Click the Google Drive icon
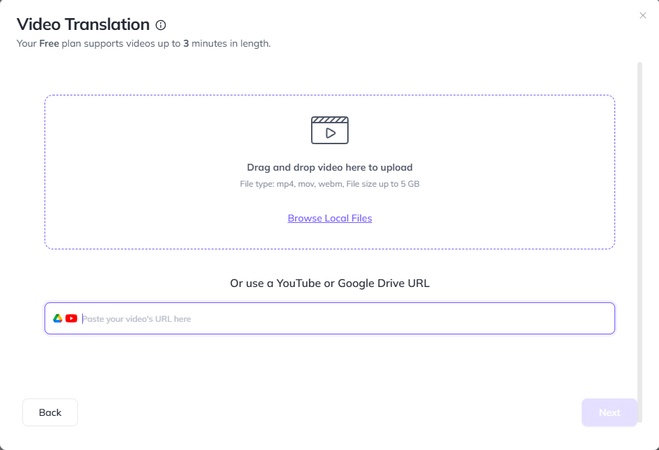Image resolution: width=659 pixels, height=450 pixels. click(58, 318)
